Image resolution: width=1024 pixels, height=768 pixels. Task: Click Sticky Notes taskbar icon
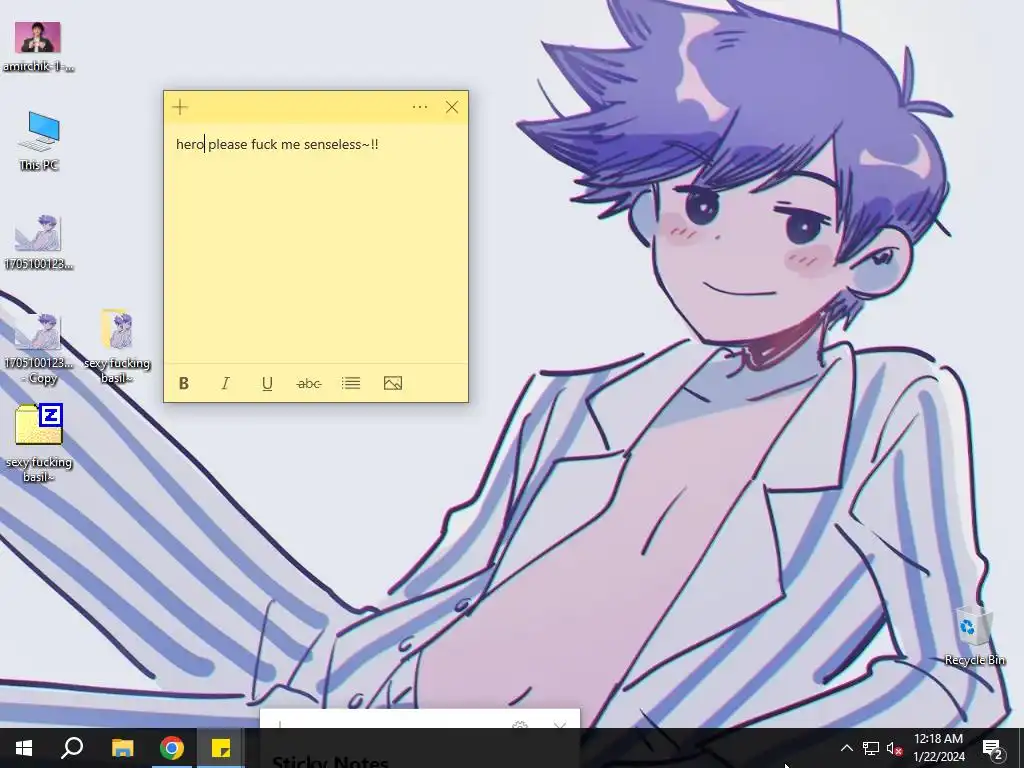(221, 748)
